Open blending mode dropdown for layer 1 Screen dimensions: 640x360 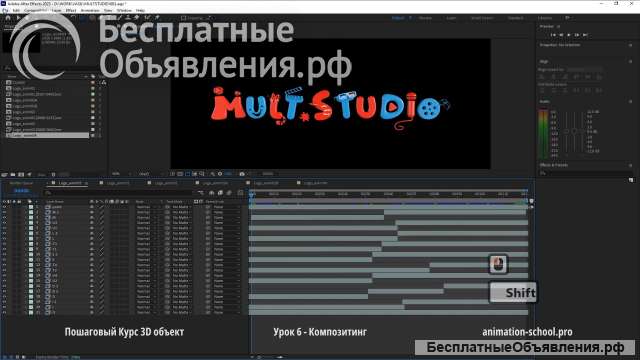tap(147, 207)
